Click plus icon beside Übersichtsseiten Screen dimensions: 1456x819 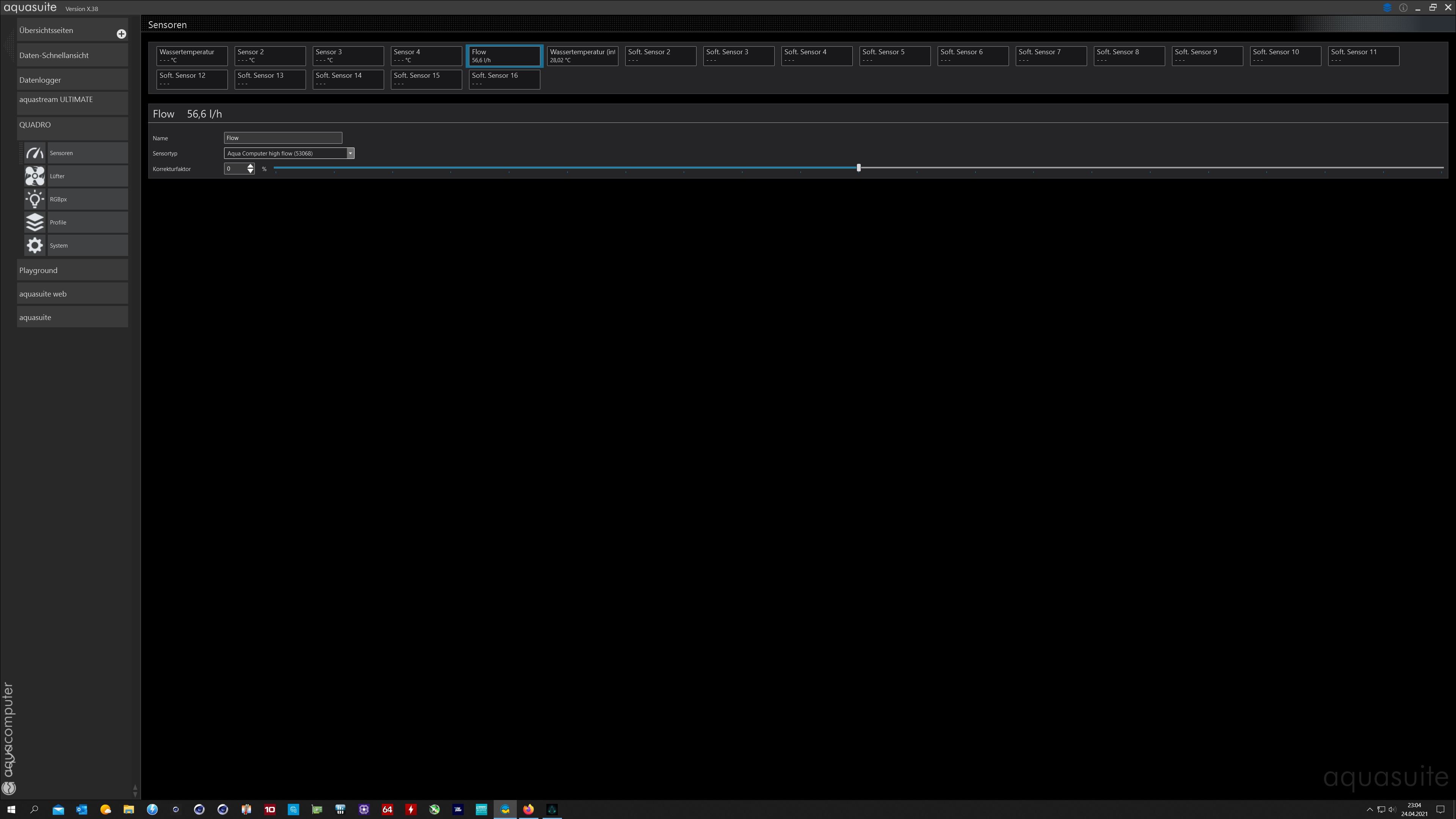[x=121, y=34]
